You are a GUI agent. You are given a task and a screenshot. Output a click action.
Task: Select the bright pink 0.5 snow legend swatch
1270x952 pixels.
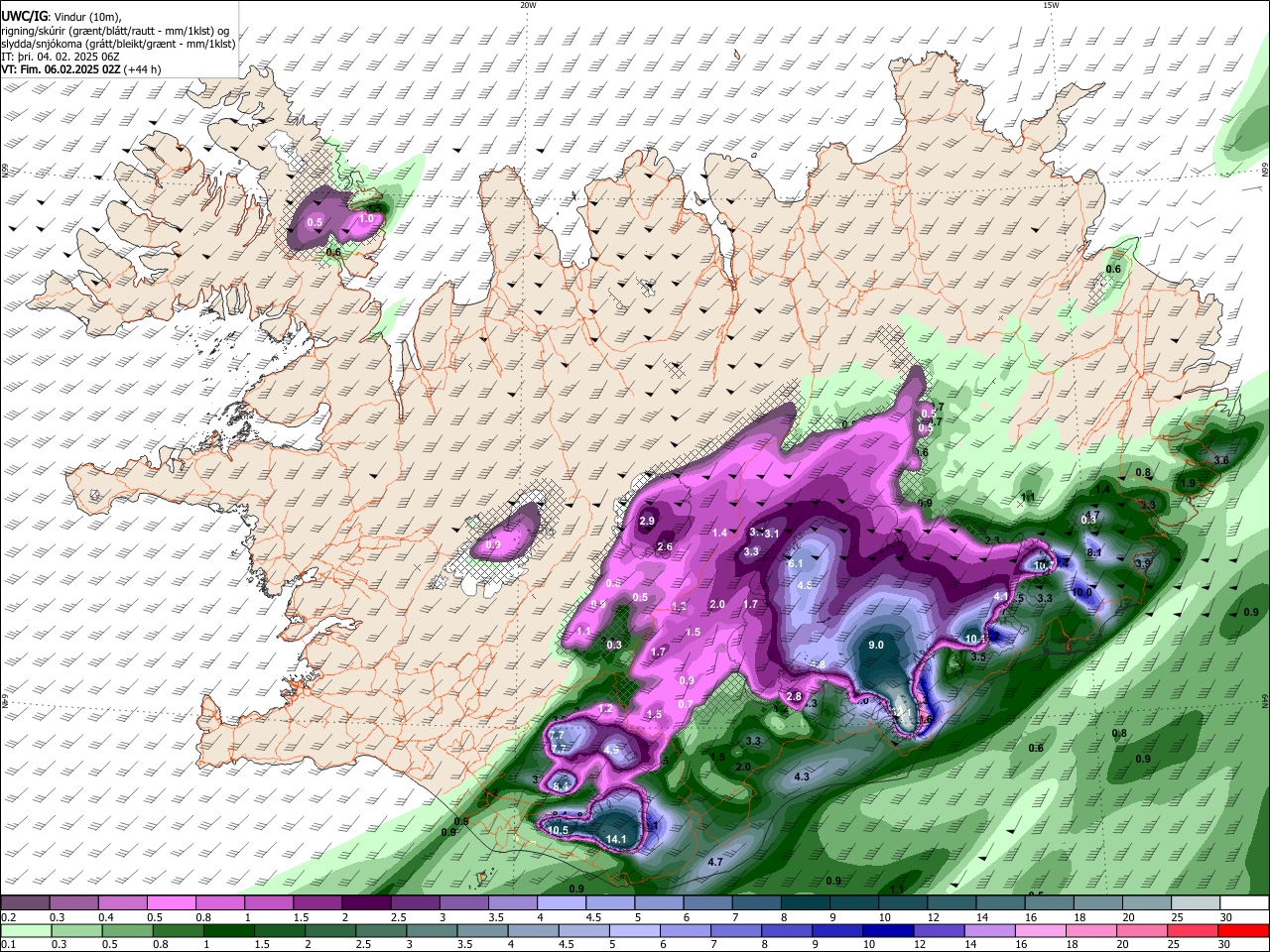pyautogui.click(x=171, y=903)
